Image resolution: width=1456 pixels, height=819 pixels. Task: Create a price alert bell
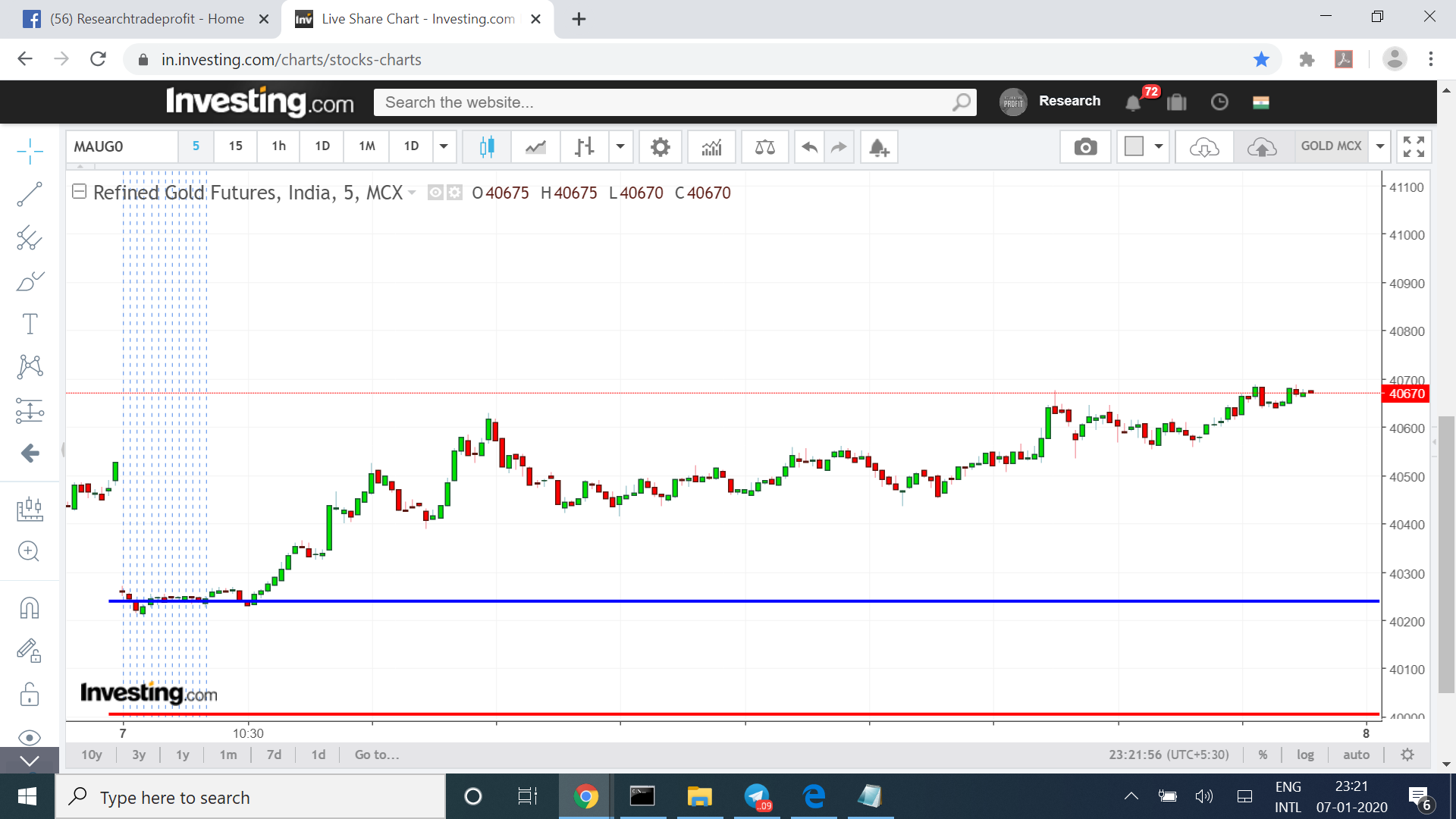(879, 146)
